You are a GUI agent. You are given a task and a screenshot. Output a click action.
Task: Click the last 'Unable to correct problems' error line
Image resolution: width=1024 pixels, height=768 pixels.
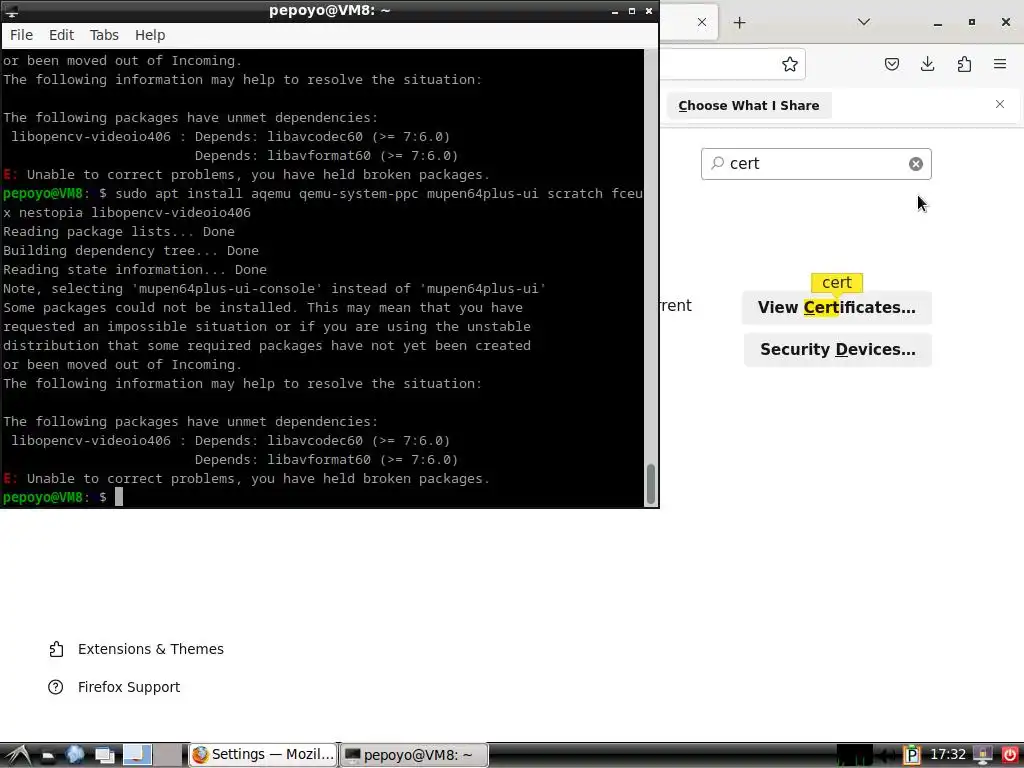point(246,479)
